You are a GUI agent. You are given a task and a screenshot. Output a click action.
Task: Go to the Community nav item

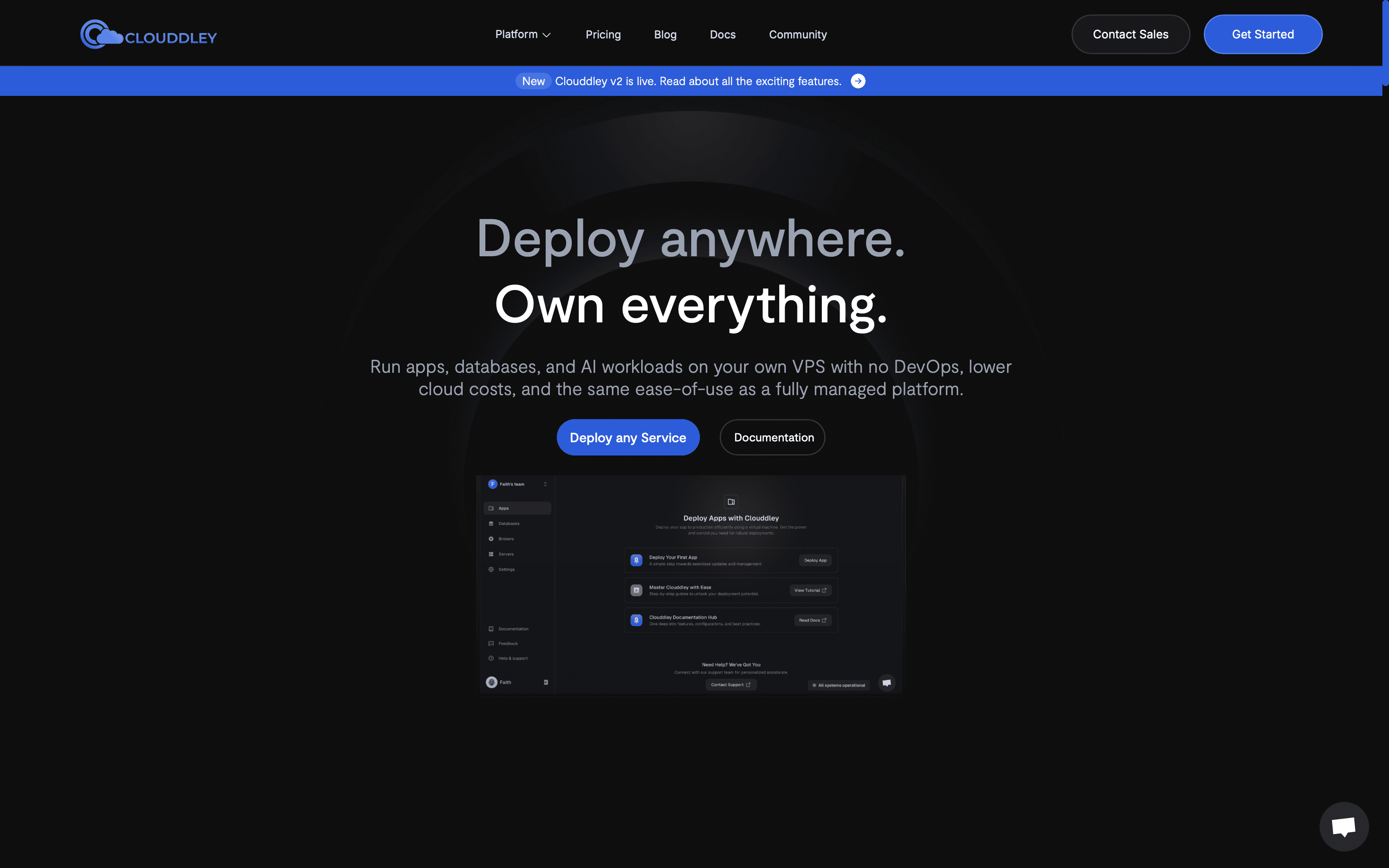(797, 34)
